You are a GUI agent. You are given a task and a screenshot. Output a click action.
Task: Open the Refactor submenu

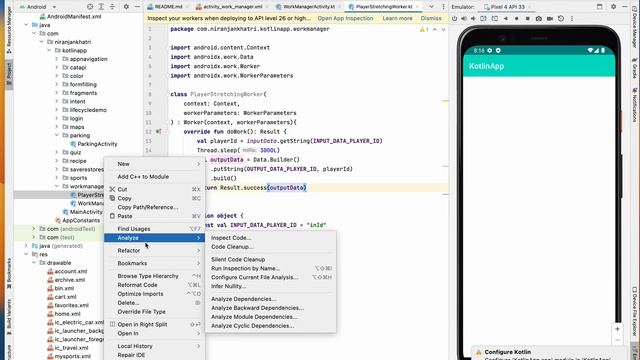(154, 250)
